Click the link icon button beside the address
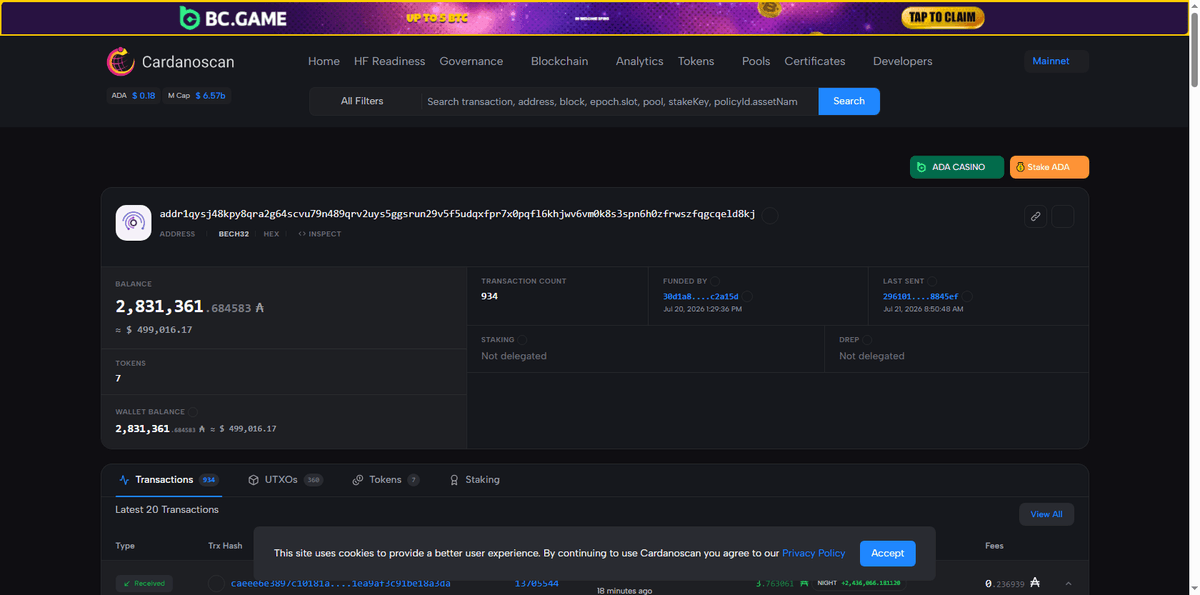 [x=1035, y=216]
